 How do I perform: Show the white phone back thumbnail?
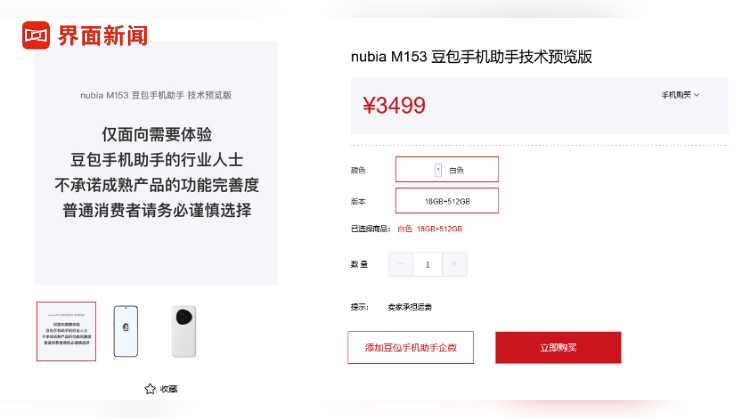[185, 331]
